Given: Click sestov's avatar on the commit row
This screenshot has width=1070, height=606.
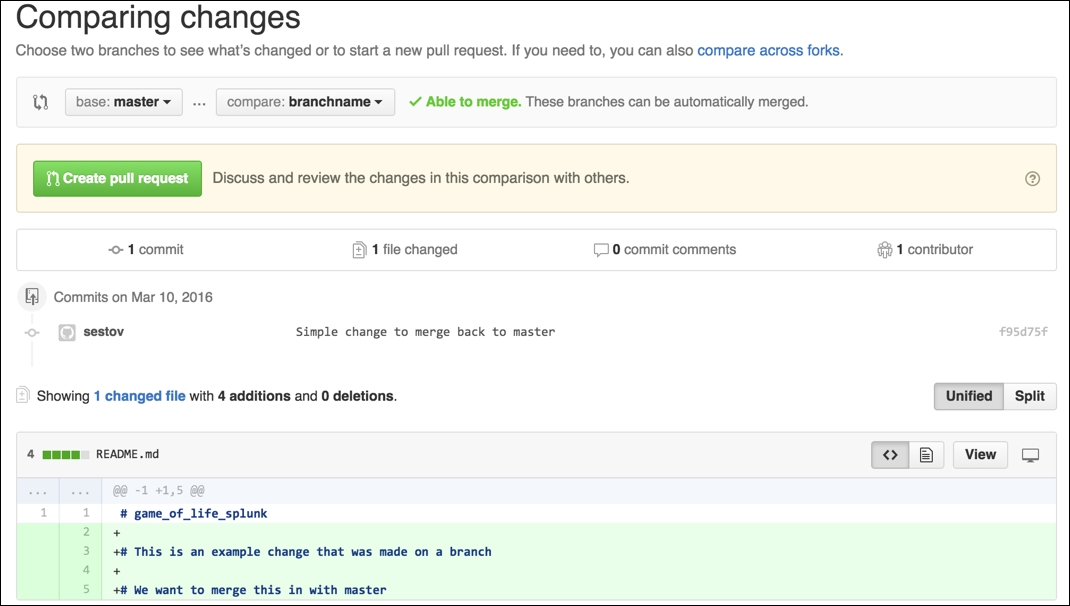Looking at the screenshot, I should pos(66,331).
